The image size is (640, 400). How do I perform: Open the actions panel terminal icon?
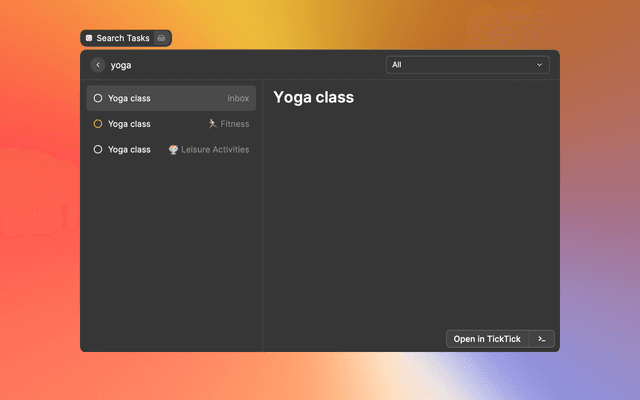[x=542, y=339]
